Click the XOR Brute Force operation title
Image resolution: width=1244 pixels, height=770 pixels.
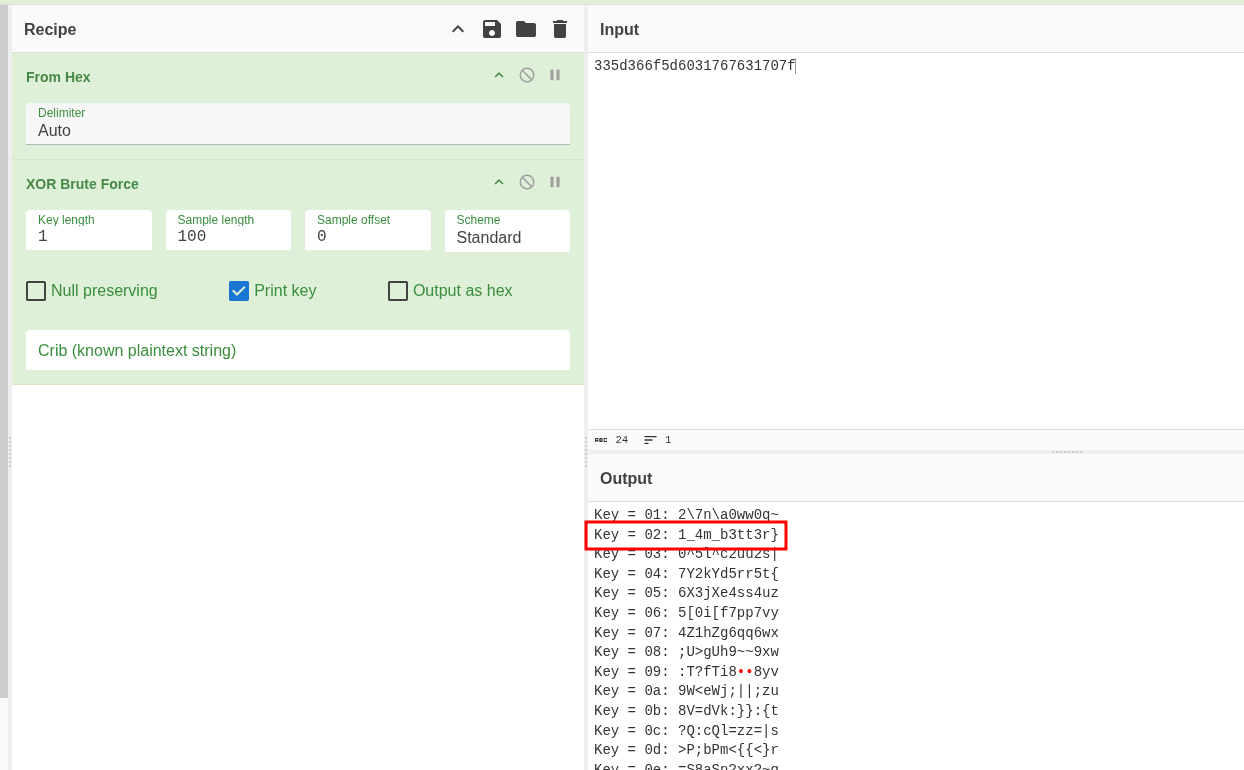coord(82,184)
